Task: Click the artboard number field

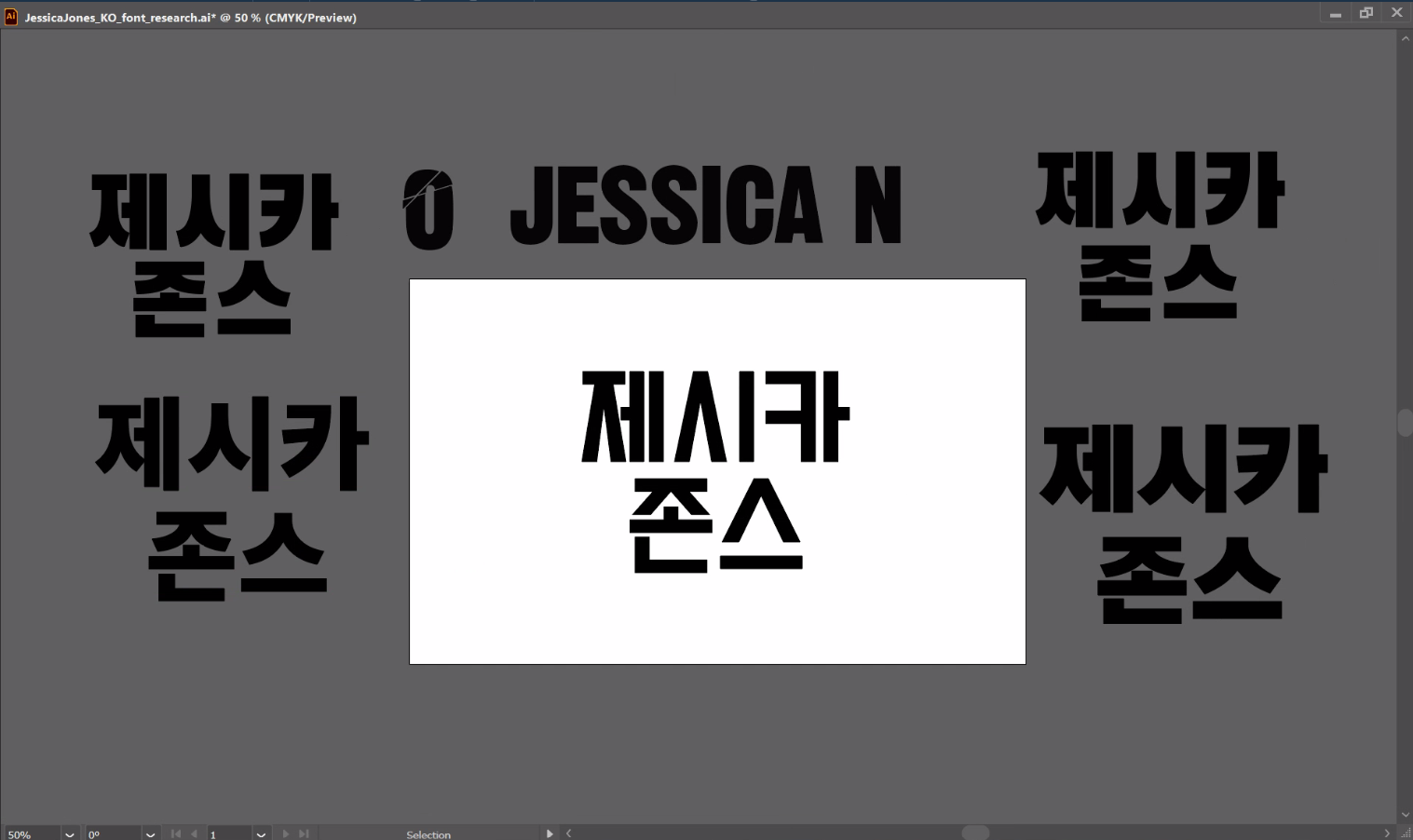Action: (x=229, y=833)
